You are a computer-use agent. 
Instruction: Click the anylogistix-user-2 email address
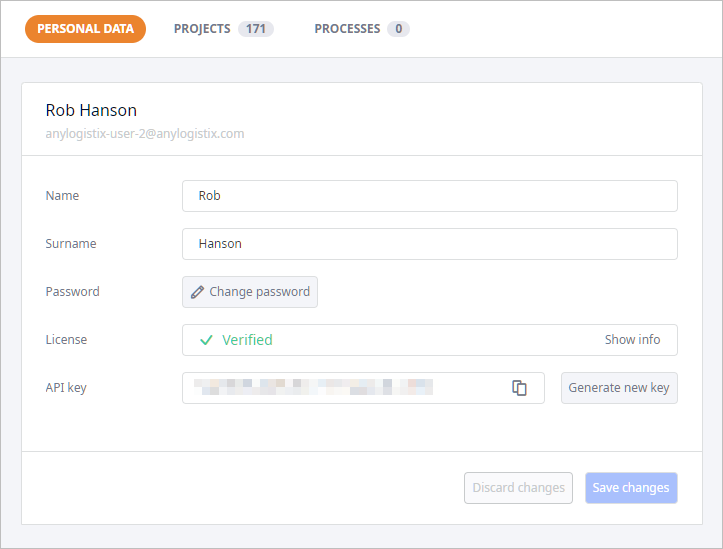(145, 134)
